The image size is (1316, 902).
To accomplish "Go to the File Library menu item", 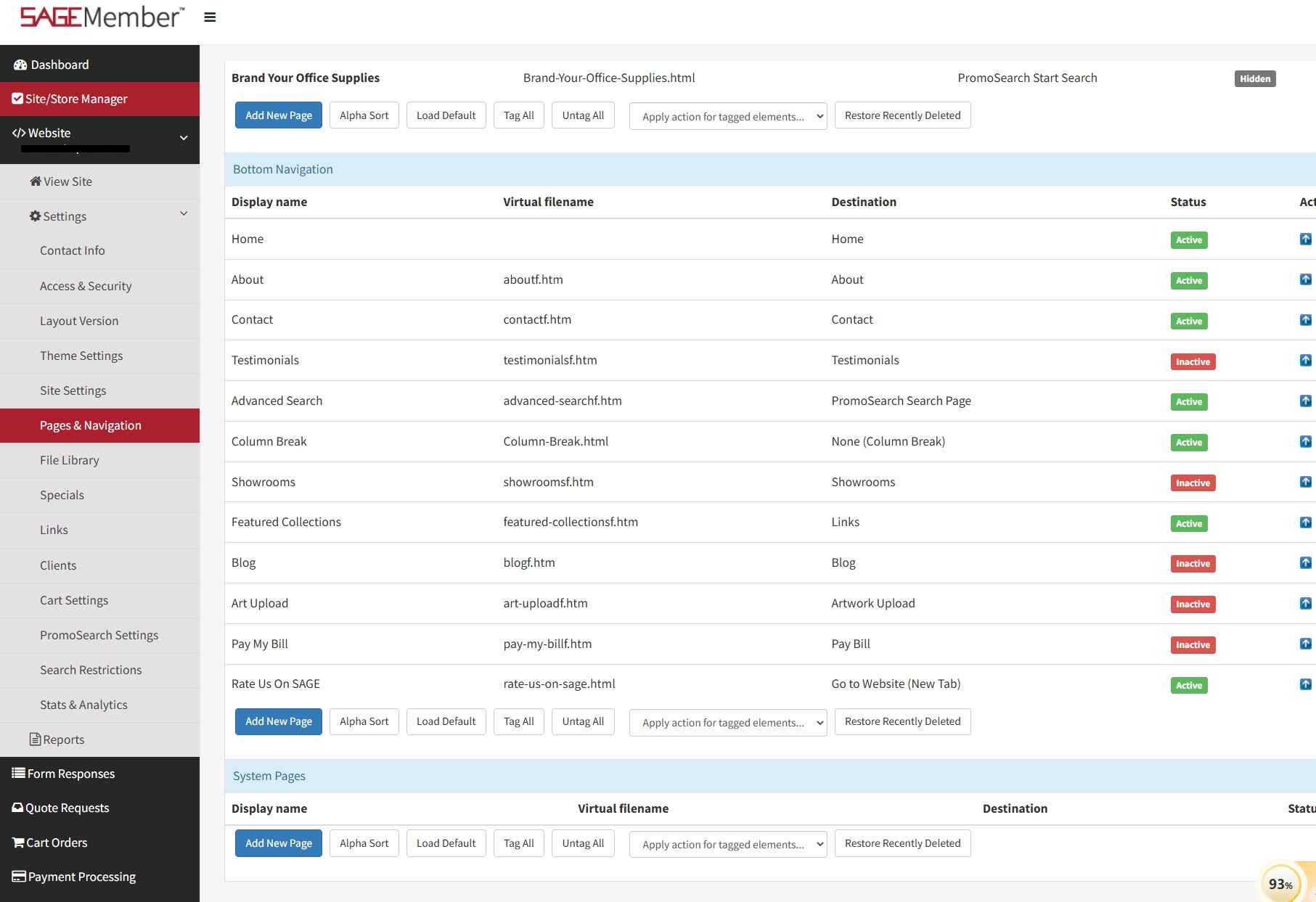I will coord(70,460).
